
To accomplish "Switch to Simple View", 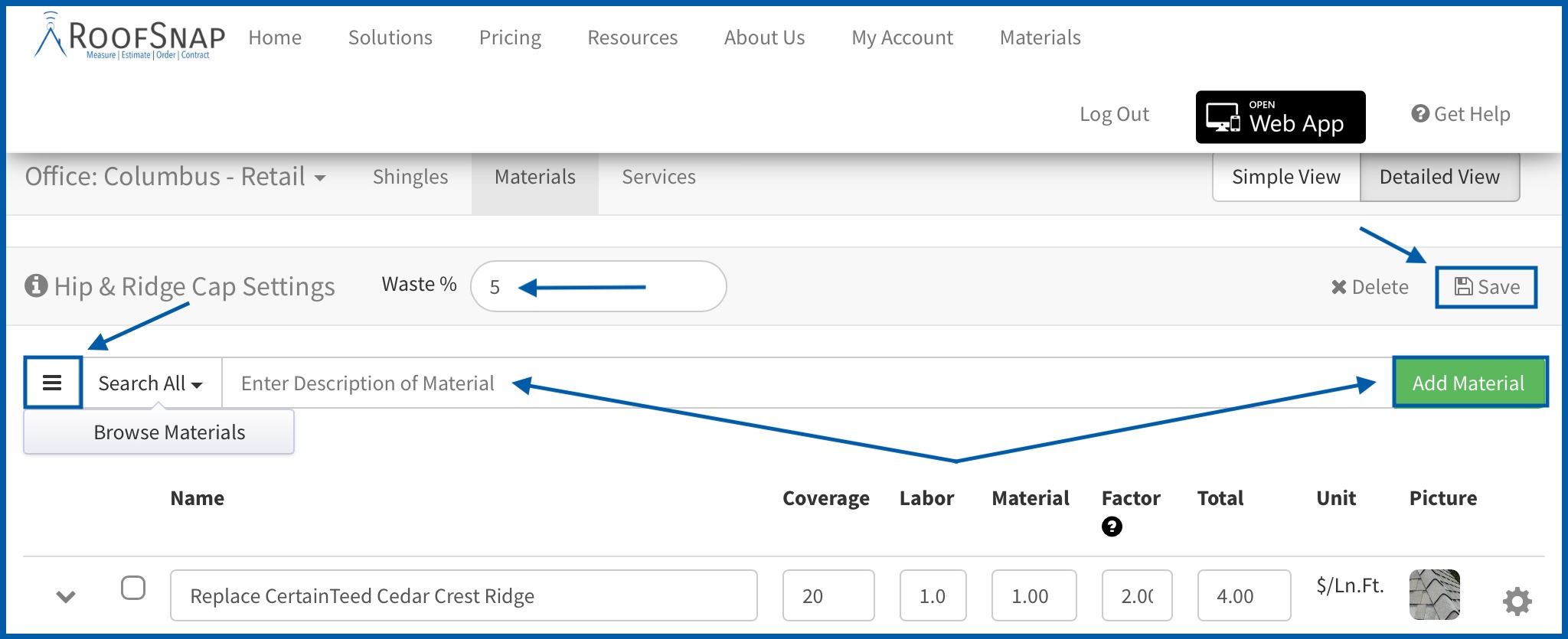I will click(x=1286, y=177).
